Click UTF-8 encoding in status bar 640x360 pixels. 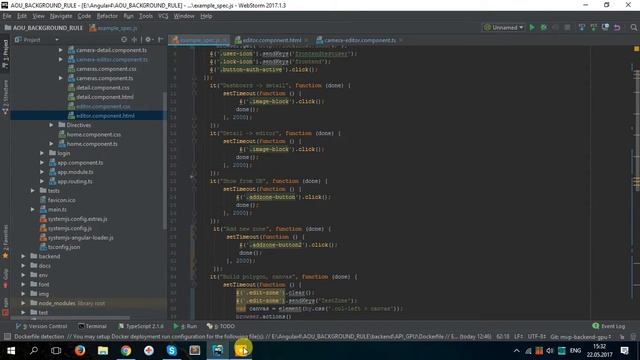(x=536, y=337)
